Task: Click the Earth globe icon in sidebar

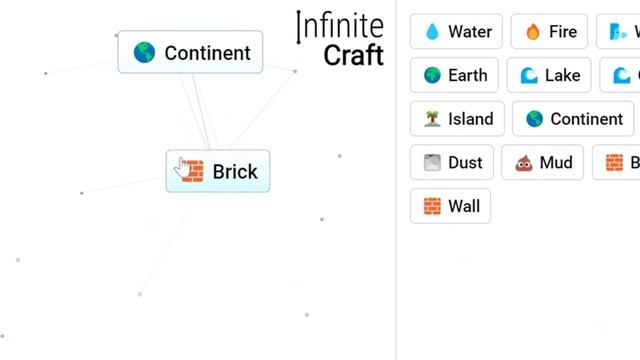Action: coord(432,75)
